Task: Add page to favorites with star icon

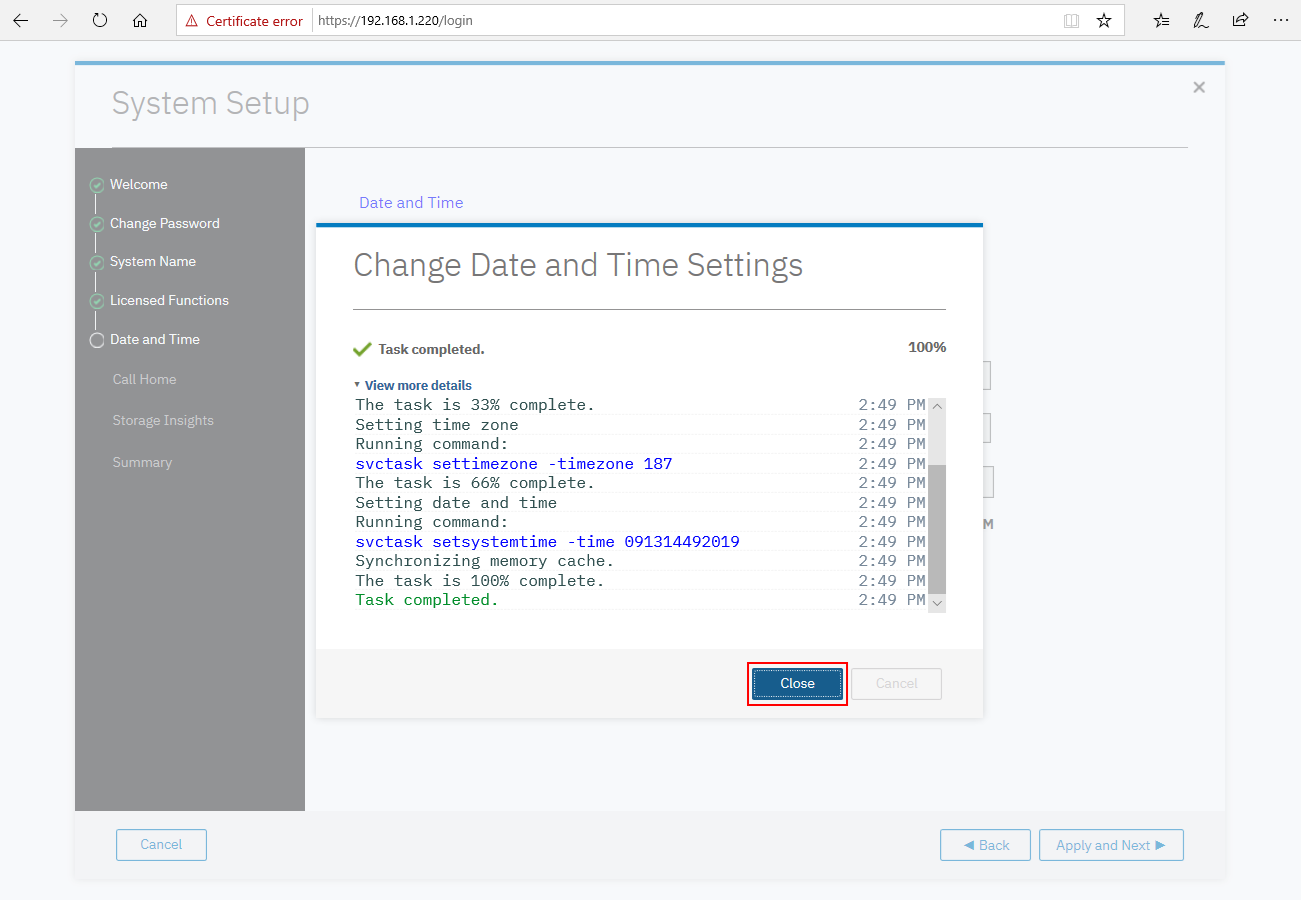Action: pos(1104,20)
